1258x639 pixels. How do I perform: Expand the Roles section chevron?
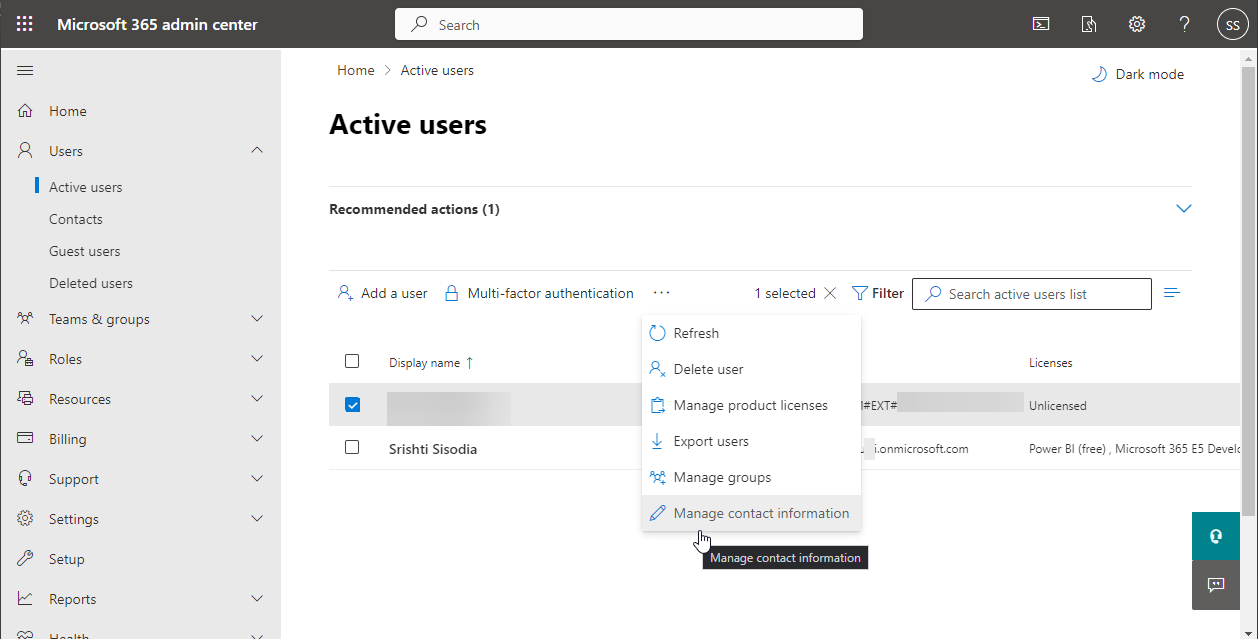[x=257, y=359]
